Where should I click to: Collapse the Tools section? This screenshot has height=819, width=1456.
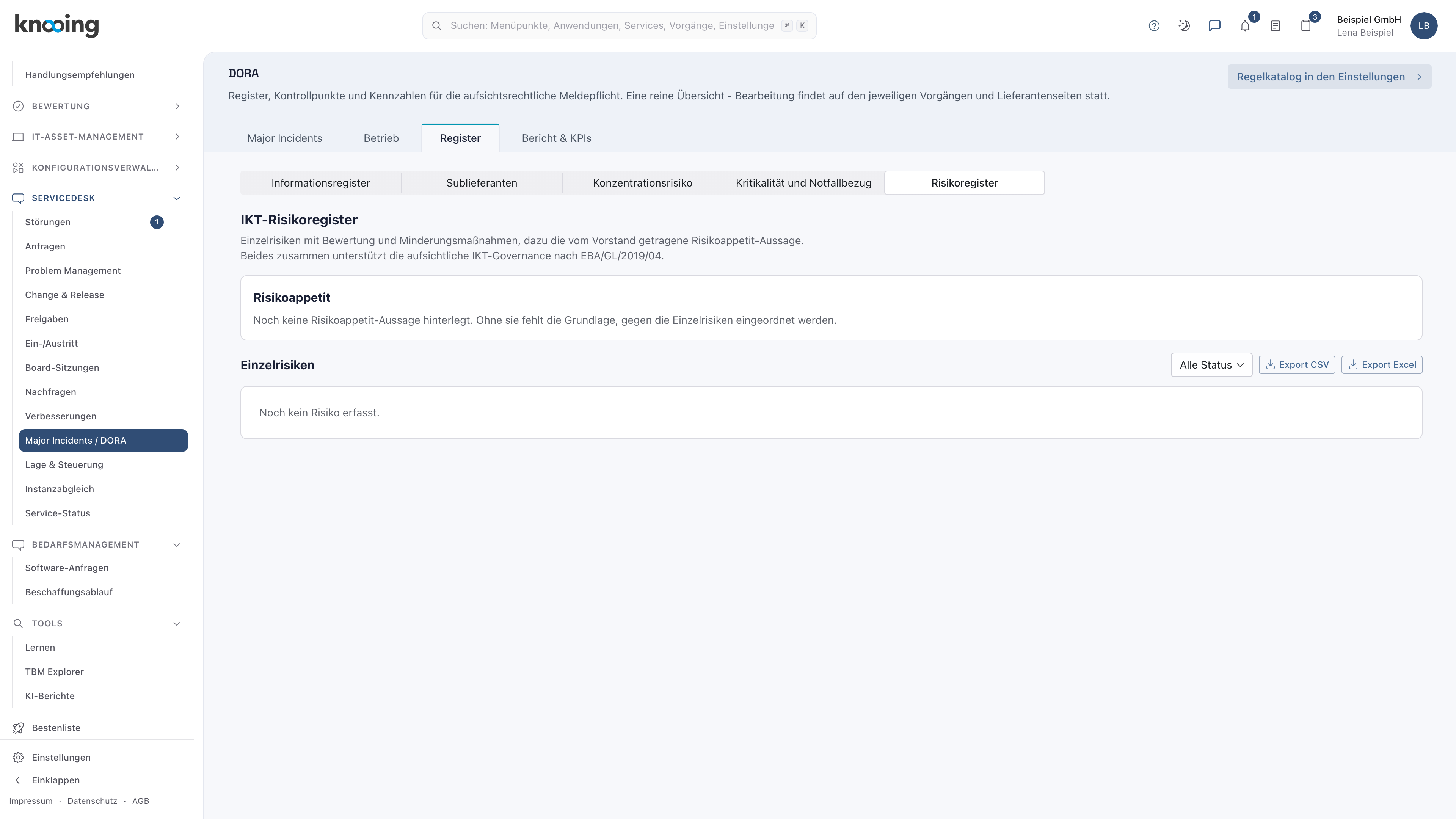(x=176, y=624)
